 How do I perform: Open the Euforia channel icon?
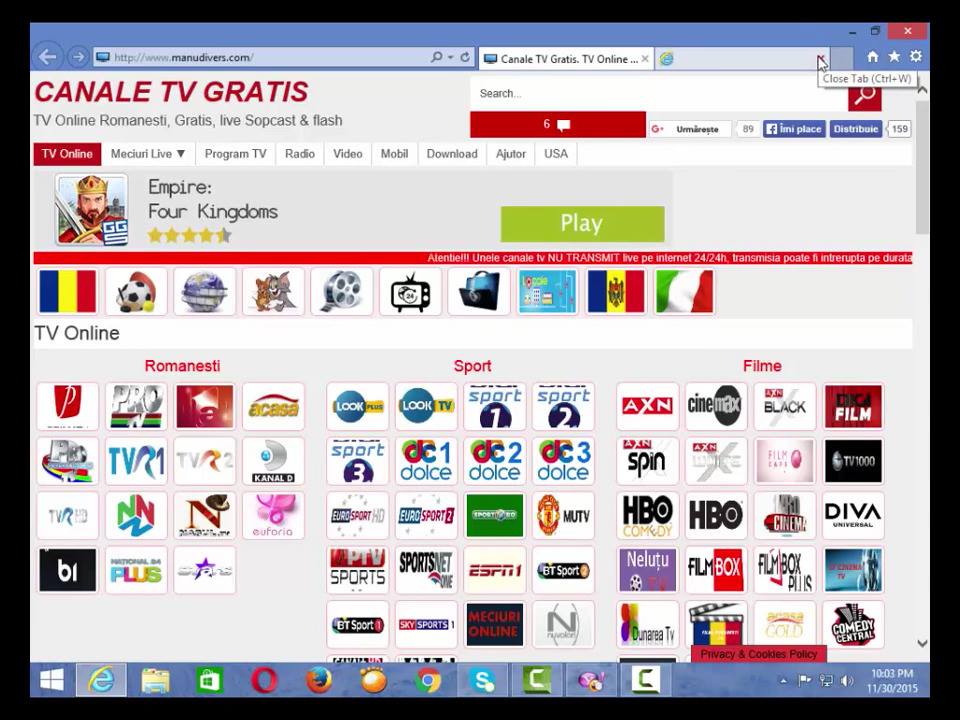pos(273,516)
